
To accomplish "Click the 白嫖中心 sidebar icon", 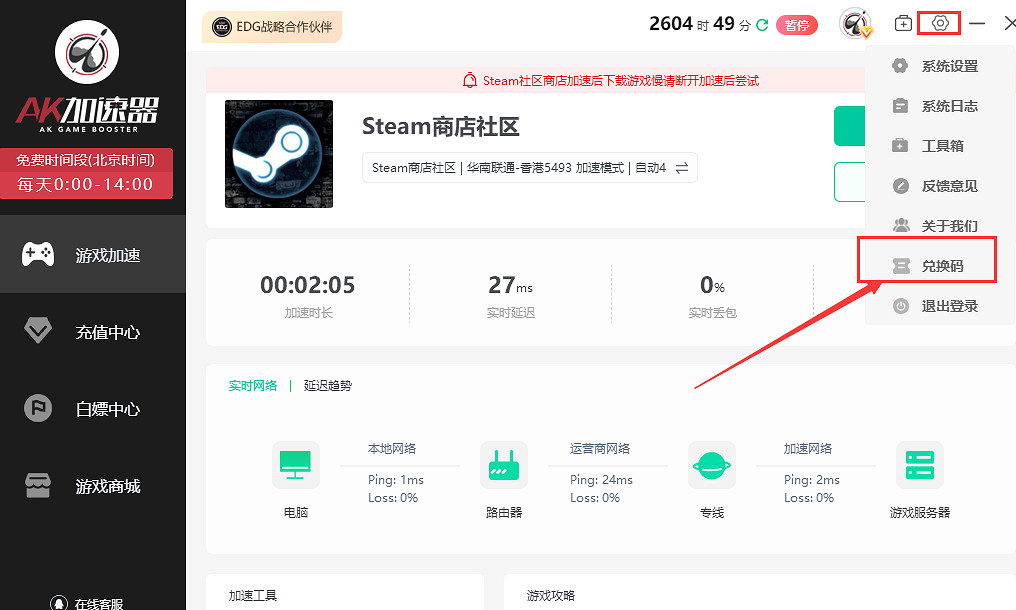I will tap(92, 408).
